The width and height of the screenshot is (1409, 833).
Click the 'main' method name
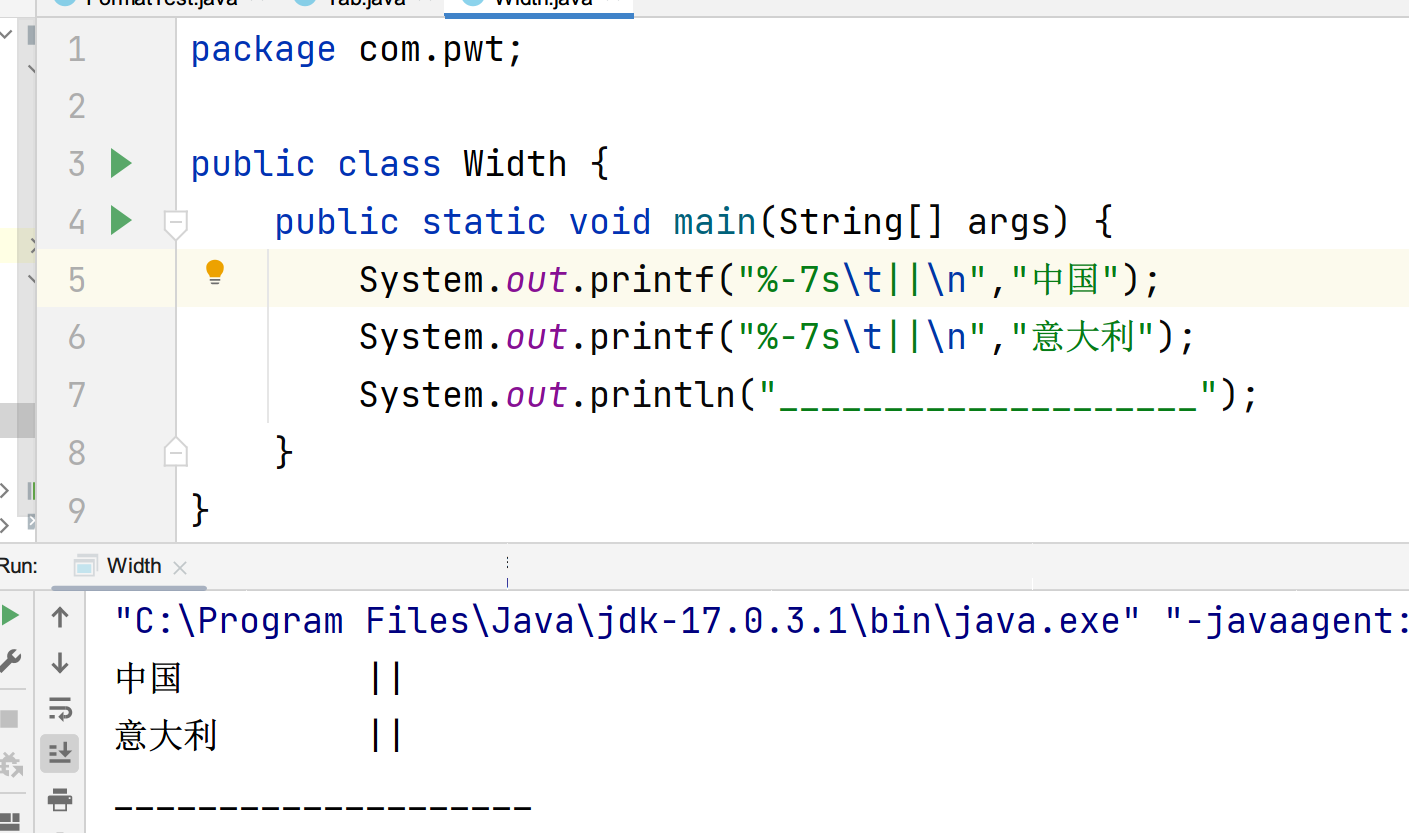click(715, 221)
